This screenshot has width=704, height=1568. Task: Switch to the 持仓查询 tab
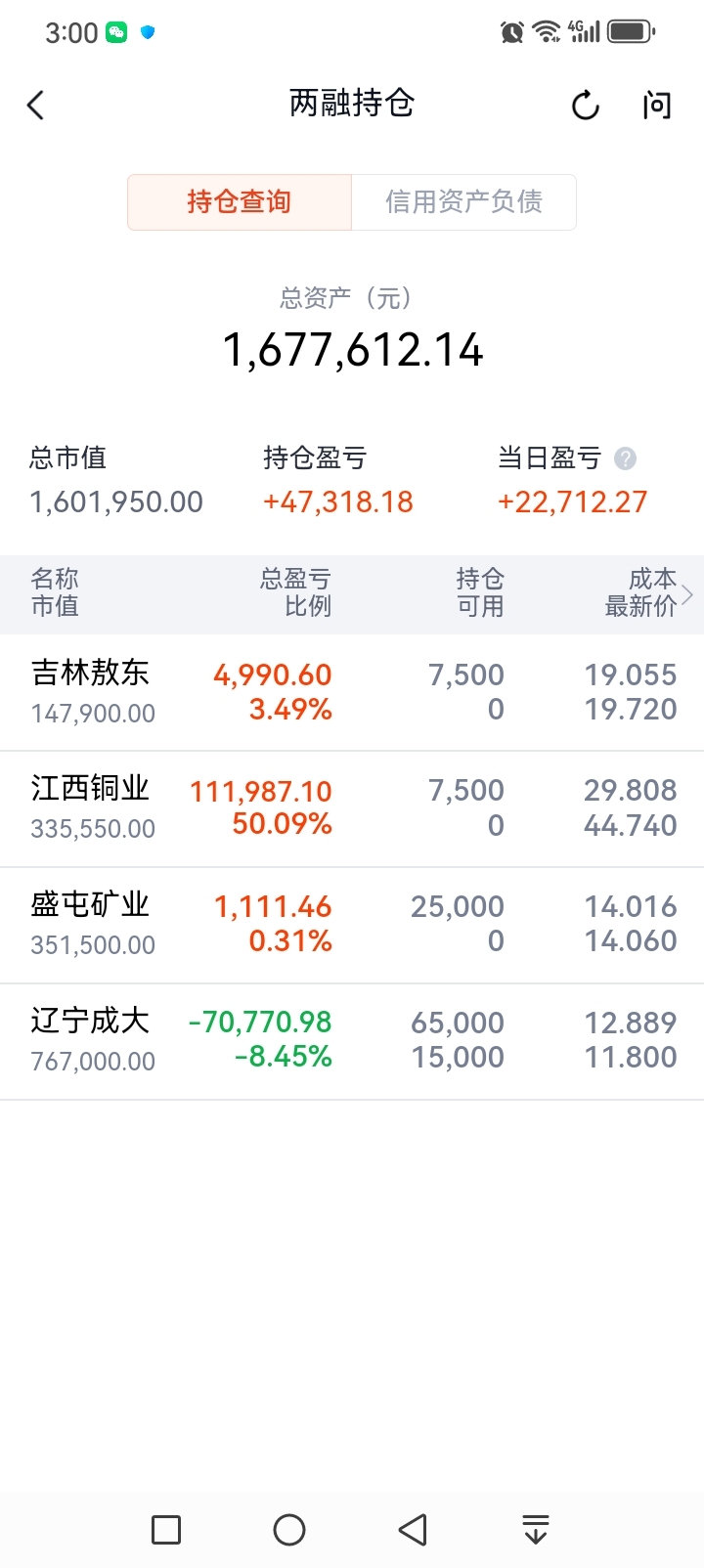point(240,202)
